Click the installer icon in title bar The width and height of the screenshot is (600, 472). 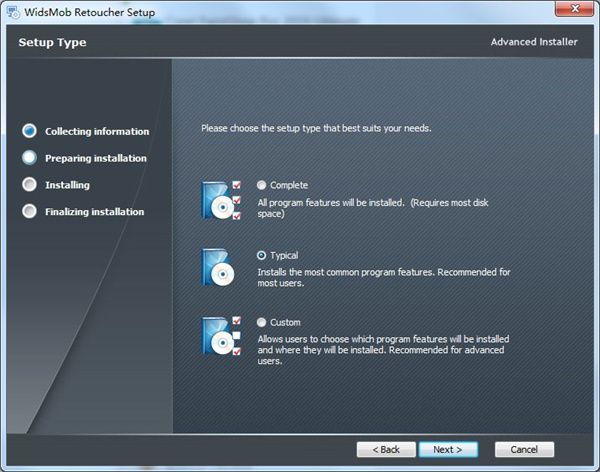13,12
